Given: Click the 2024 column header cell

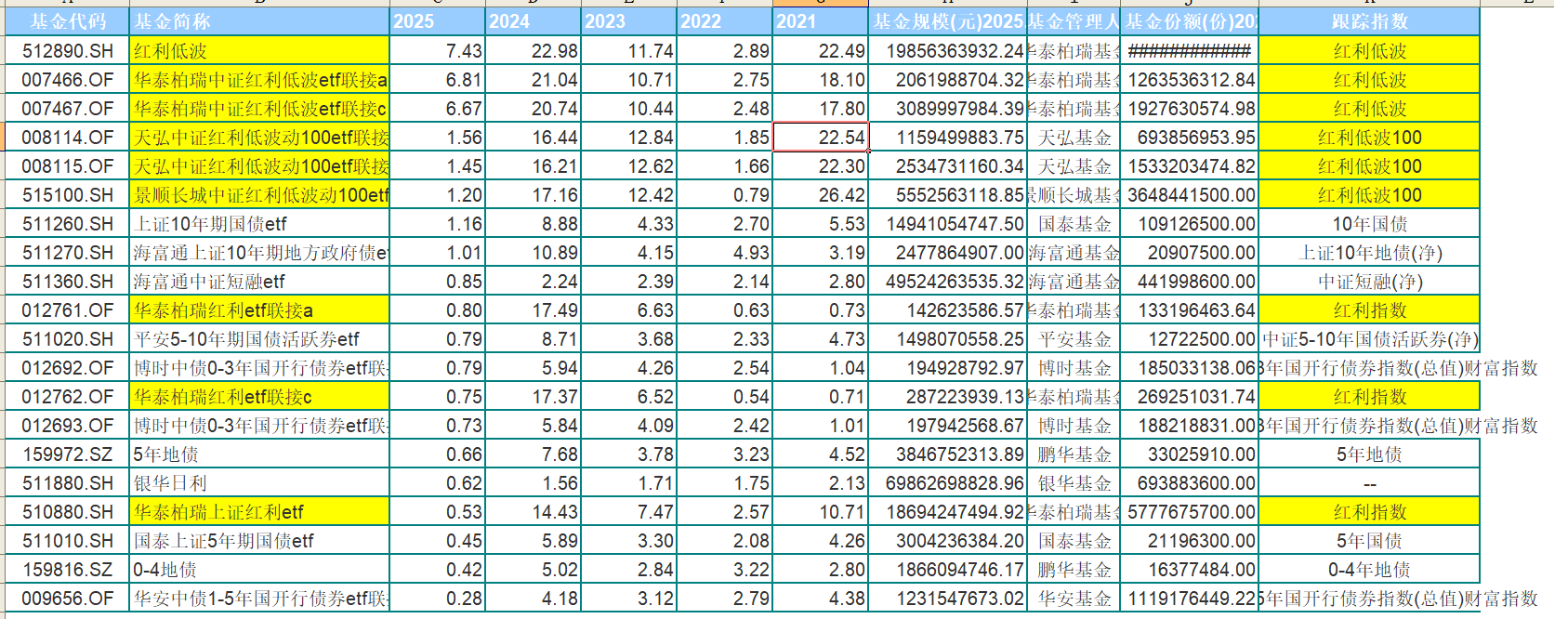Looking at the screenshot, I should pyautogui.click(x=534, y=21).
